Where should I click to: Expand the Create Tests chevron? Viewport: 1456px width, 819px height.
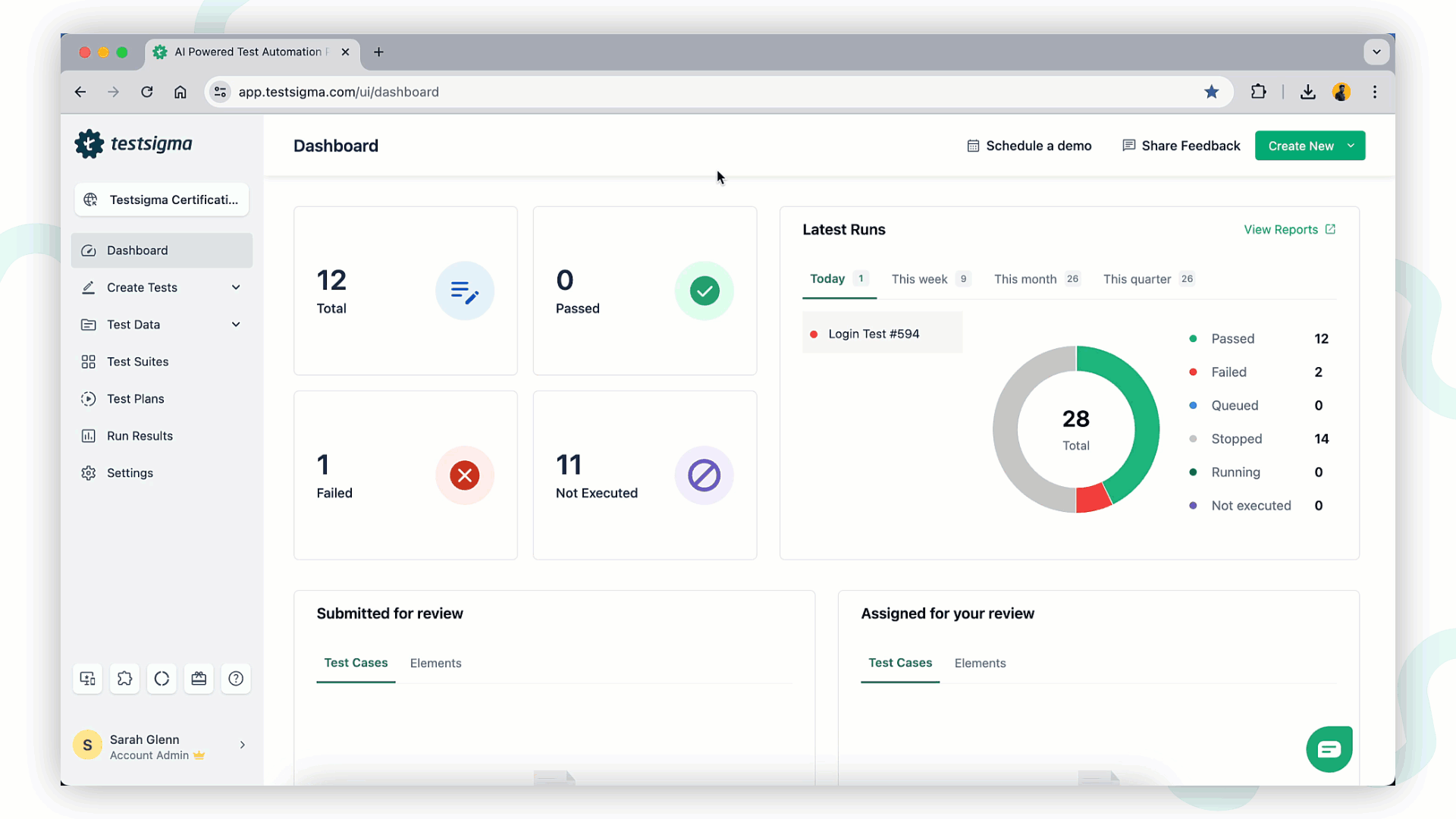point(236,287)
